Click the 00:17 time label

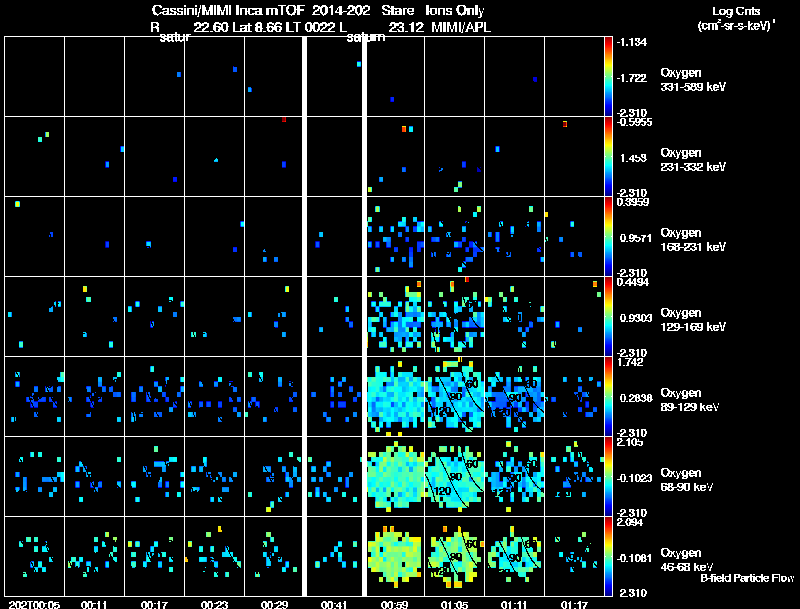pyautogui.click(x=154, y=604)
